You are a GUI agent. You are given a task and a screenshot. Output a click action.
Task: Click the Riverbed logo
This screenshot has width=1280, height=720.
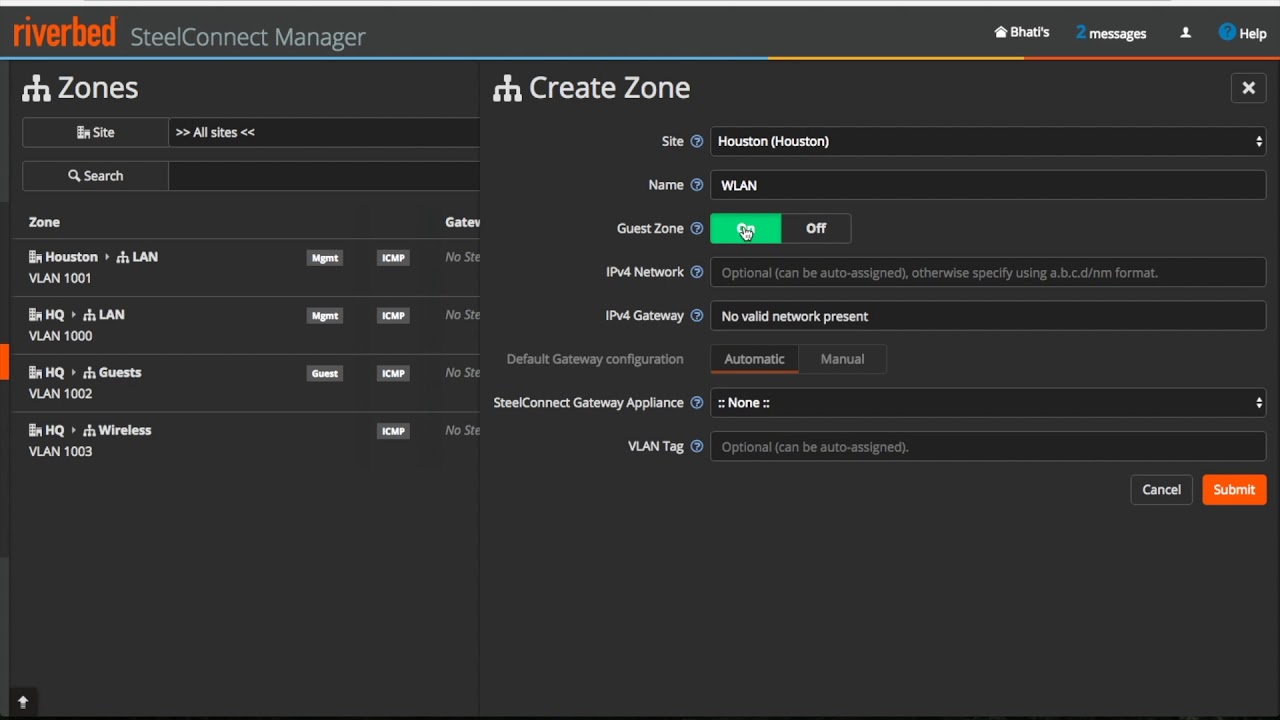(x=65, y=34)
